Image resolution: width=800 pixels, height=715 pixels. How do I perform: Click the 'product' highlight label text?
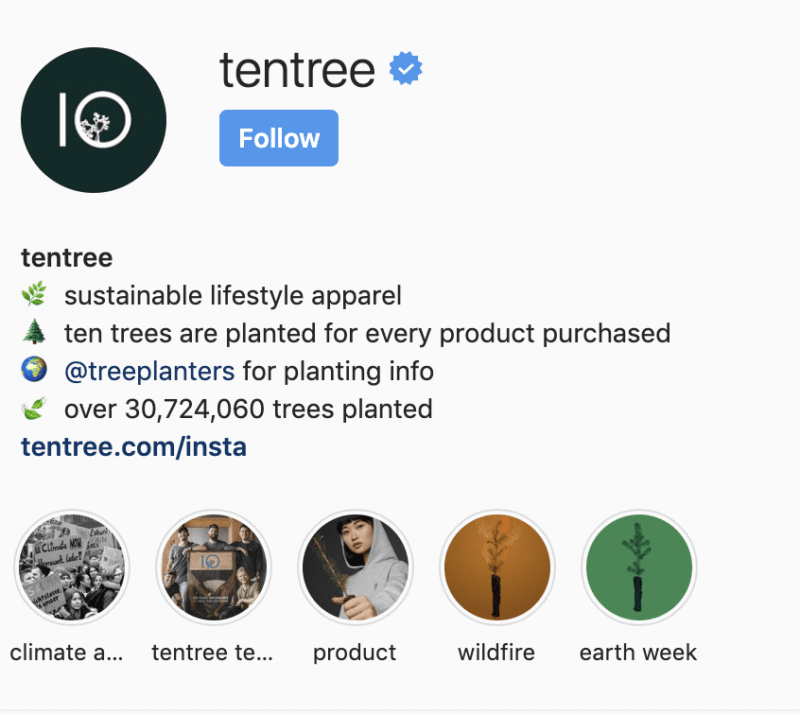[355, 653]
